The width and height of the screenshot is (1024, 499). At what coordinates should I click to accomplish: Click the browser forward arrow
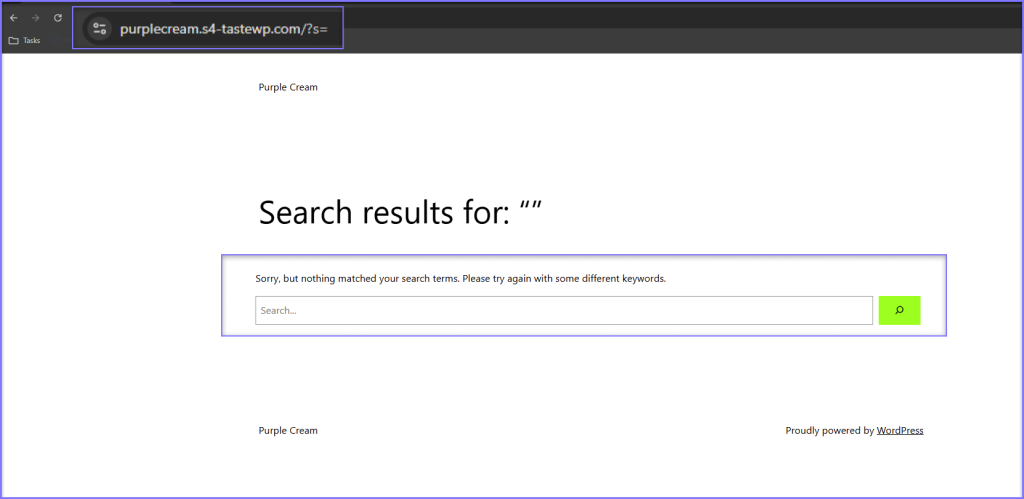(x=36, y=18)
